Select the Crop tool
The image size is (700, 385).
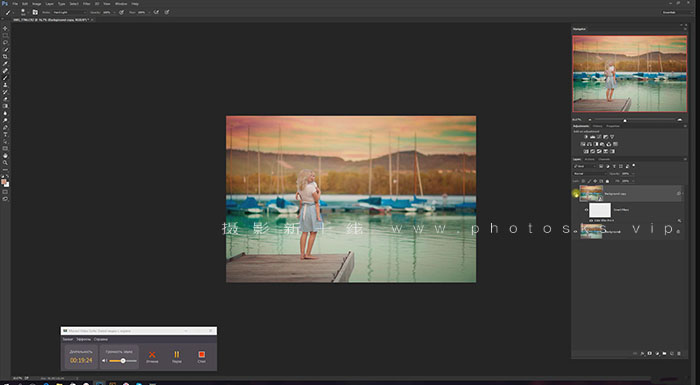point(5,57)
